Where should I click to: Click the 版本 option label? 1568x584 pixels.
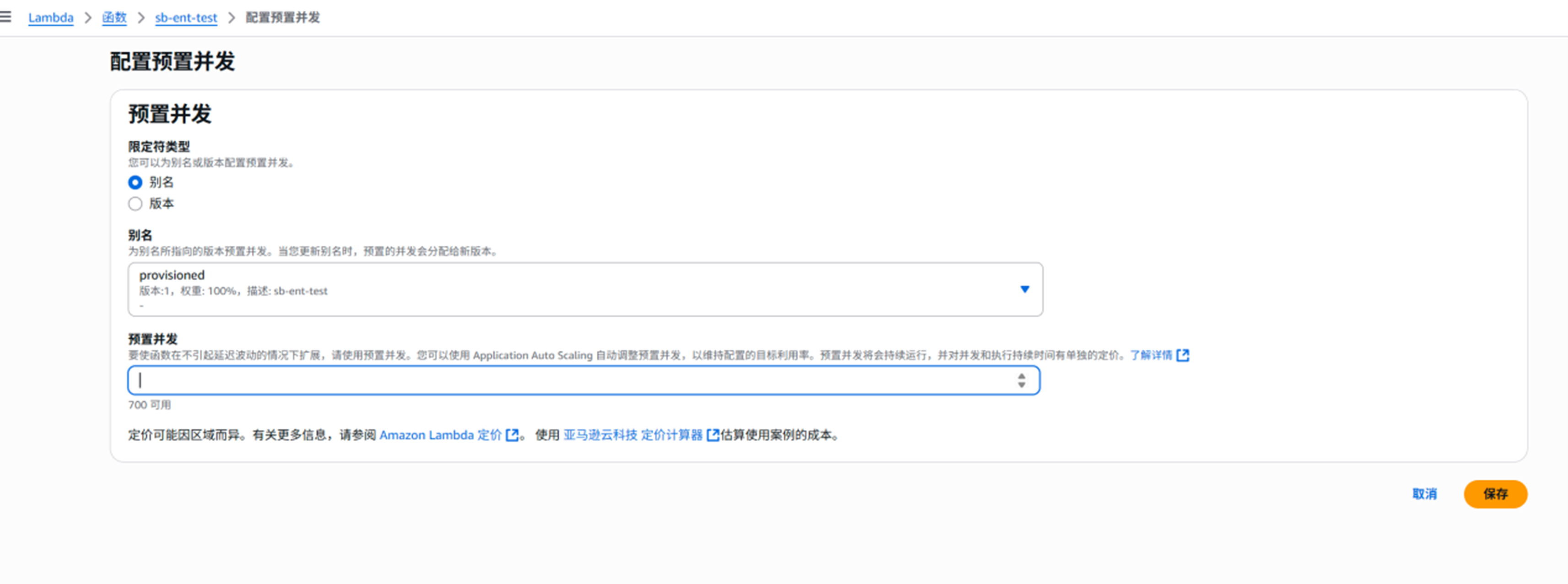click(x=161, y=204)
